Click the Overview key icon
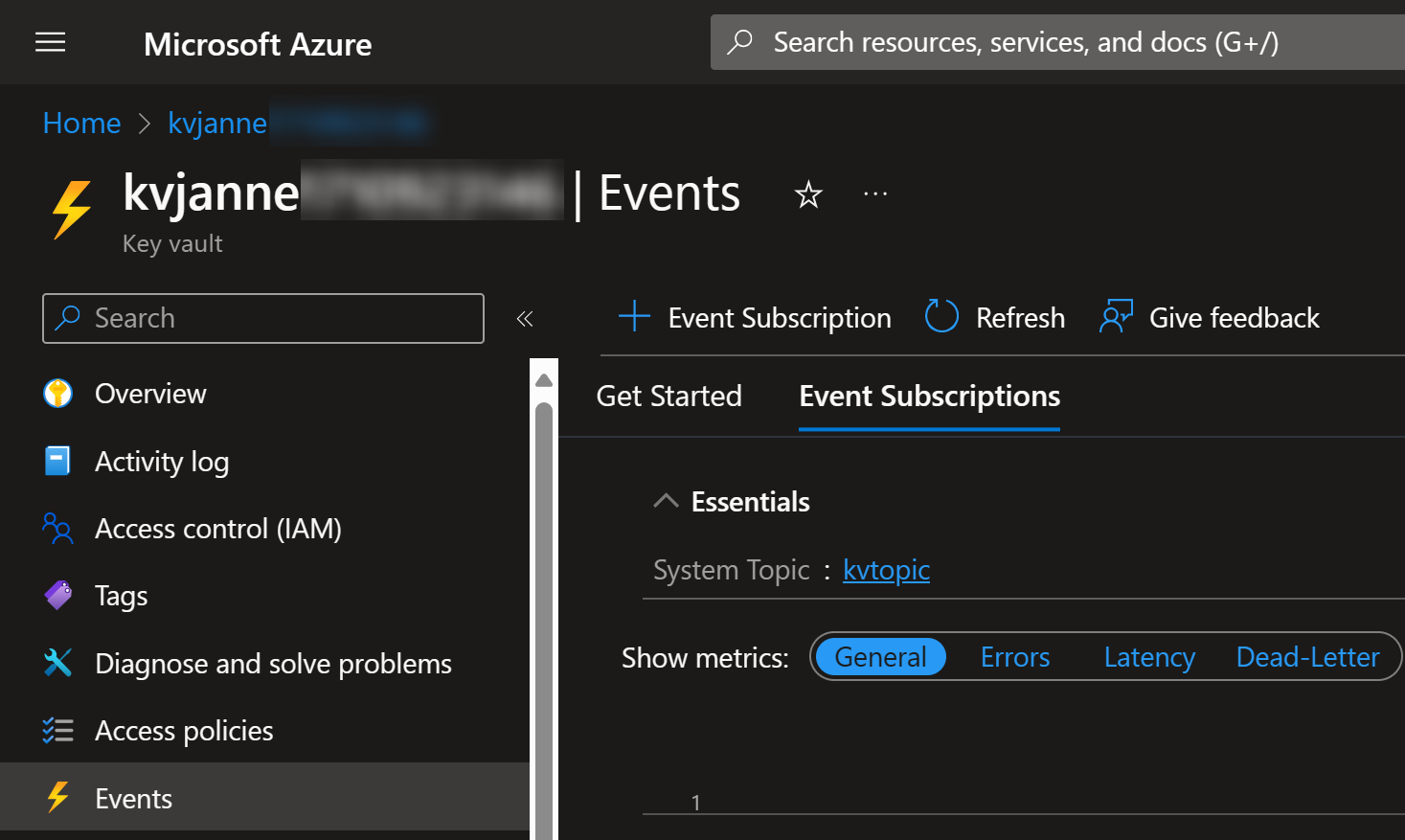 click(58, 394)
